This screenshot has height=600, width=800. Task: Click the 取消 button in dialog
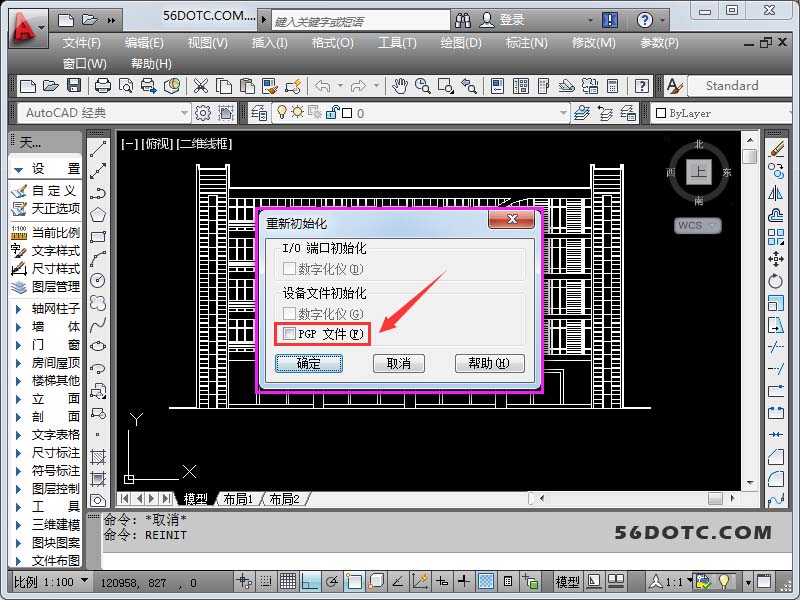tap(399, 363)
